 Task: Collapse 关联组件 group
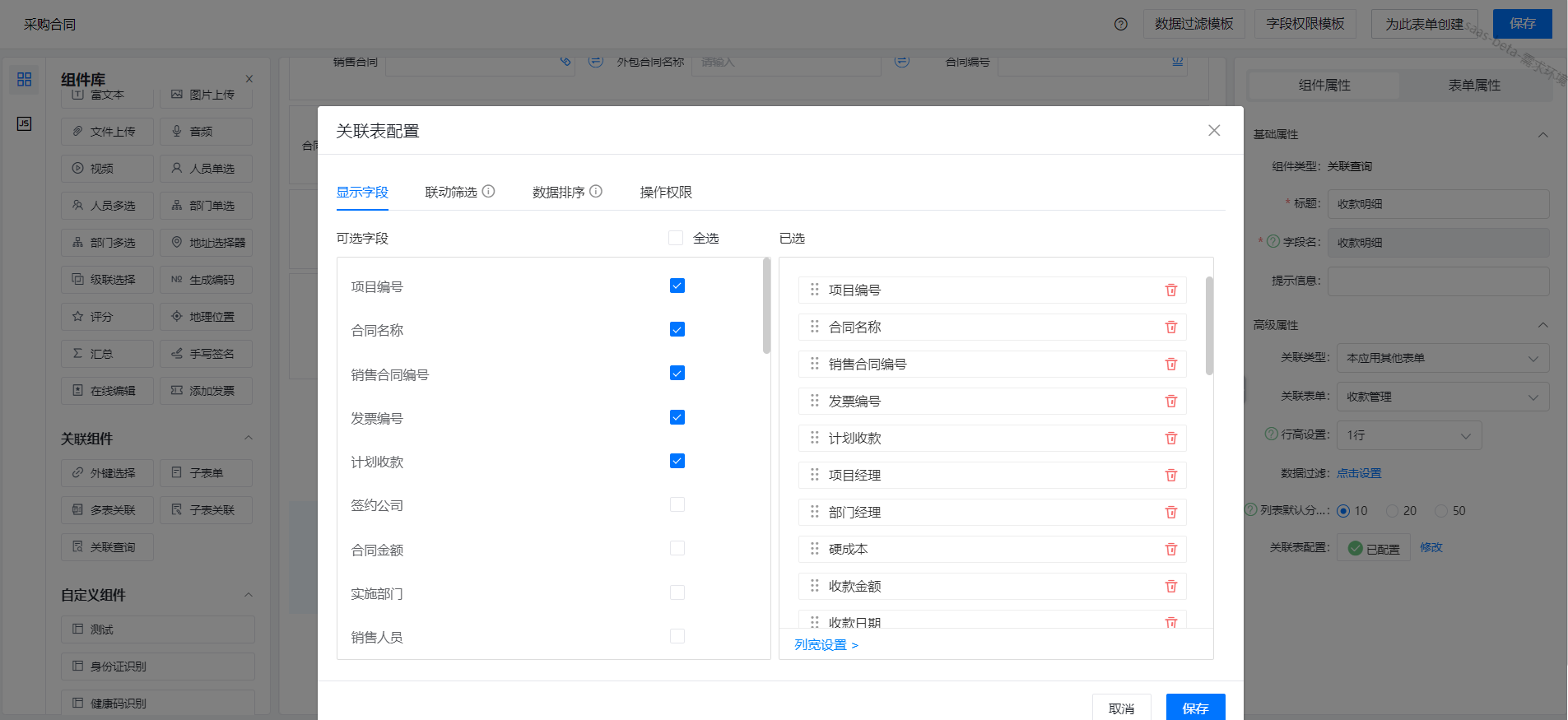click(249, 439)
